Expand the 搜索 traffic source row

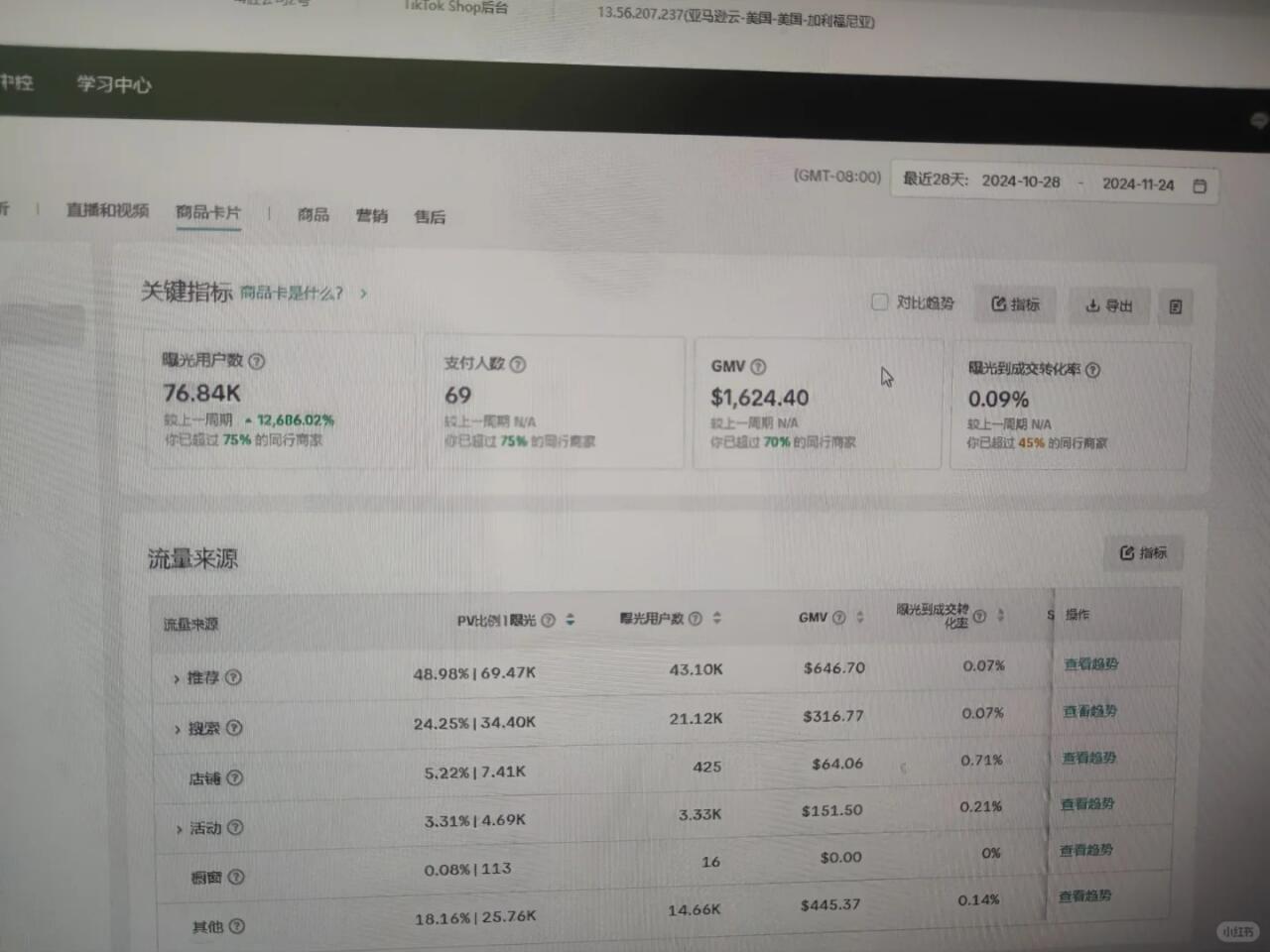[178, 730]
